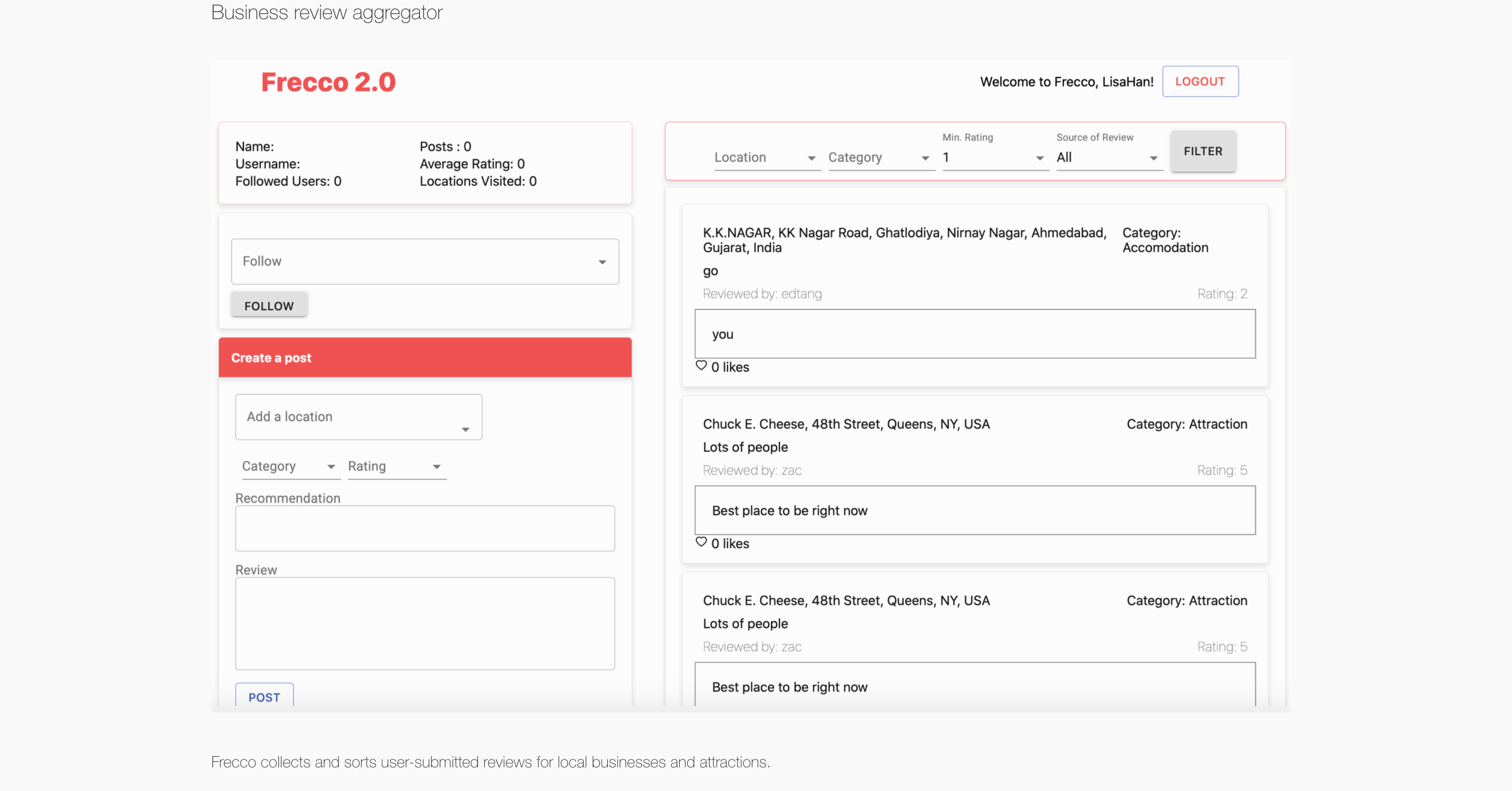Click the 'you' review text box

pyautogui.click(x=974, y=334)
